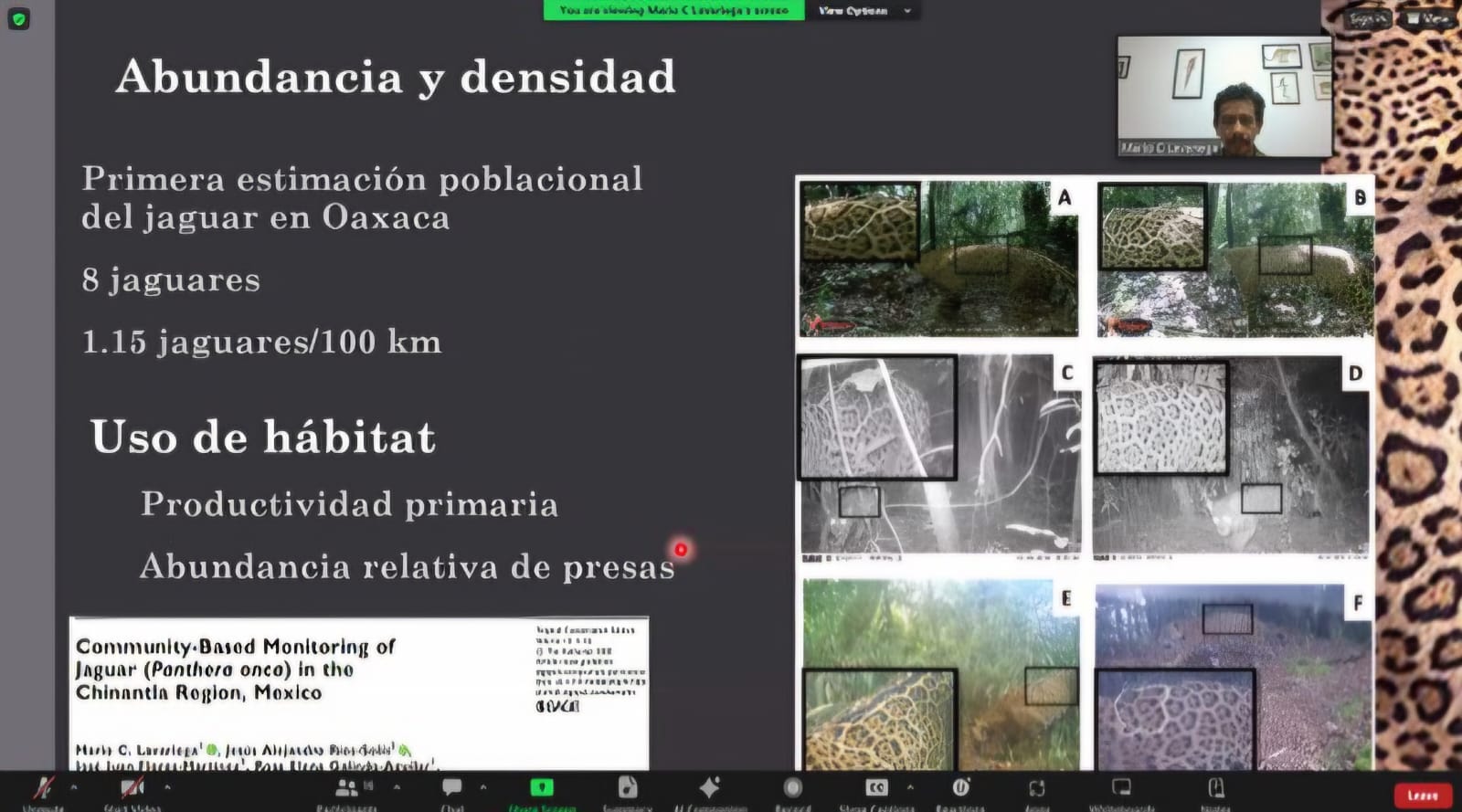The width and height of the screenshot is (1462, 812).
Task: Expand caption options arrow next to CC
Action: pyautogui.click(x=910, y=786)
